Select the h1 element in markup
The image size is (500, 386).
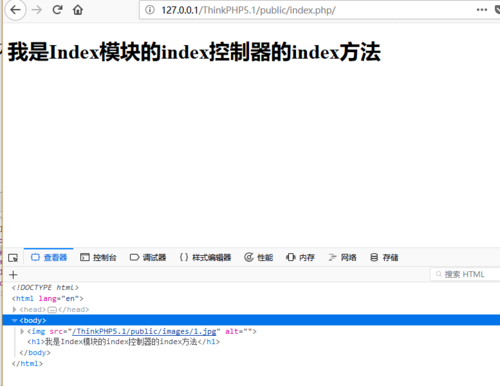pyautogui.click(x=124, y=342)
